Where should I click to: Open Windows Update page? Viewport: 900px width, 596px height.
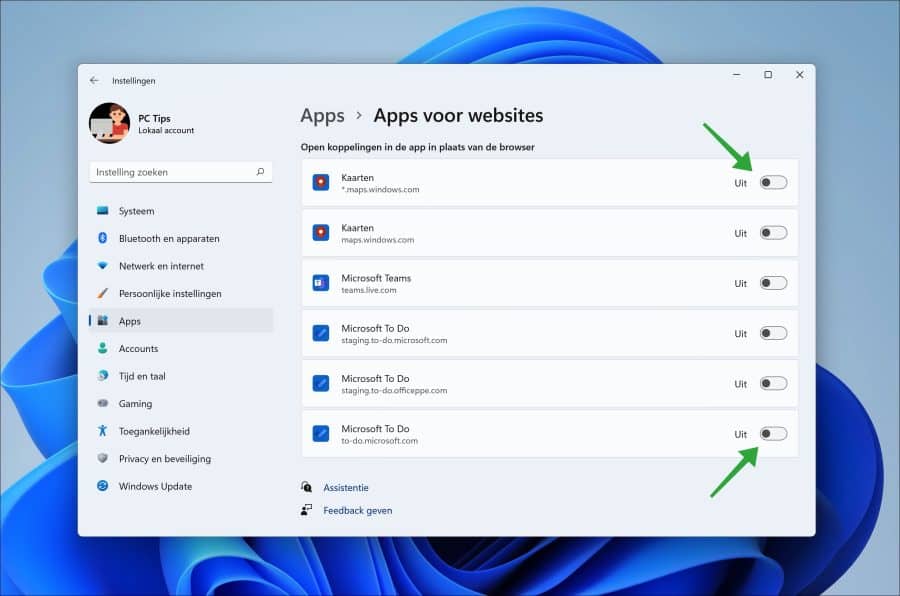pyautogui.click(x=181, y=486)
